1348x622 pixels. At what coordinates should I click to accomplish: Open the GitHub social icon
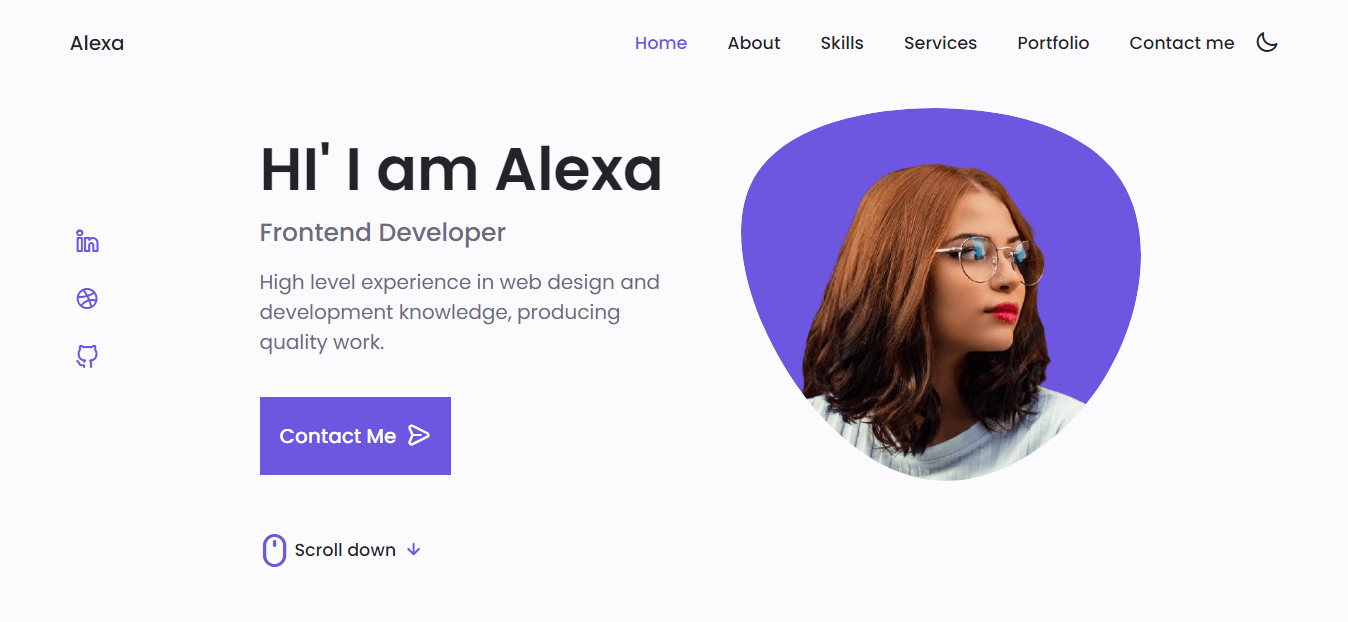coord(87,356)
